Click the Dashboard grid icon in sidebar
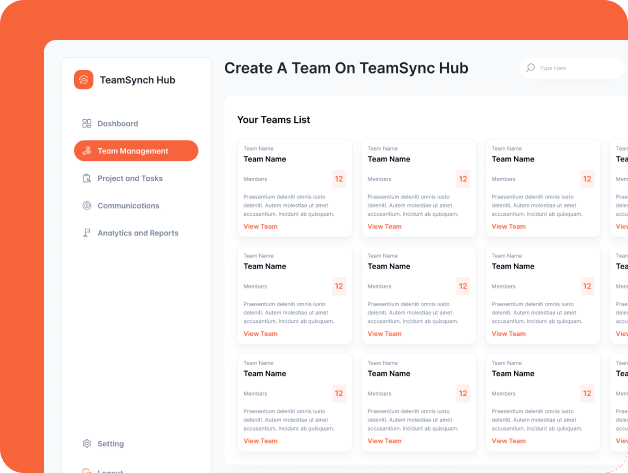Screen dimensions: 628x473 87,123
